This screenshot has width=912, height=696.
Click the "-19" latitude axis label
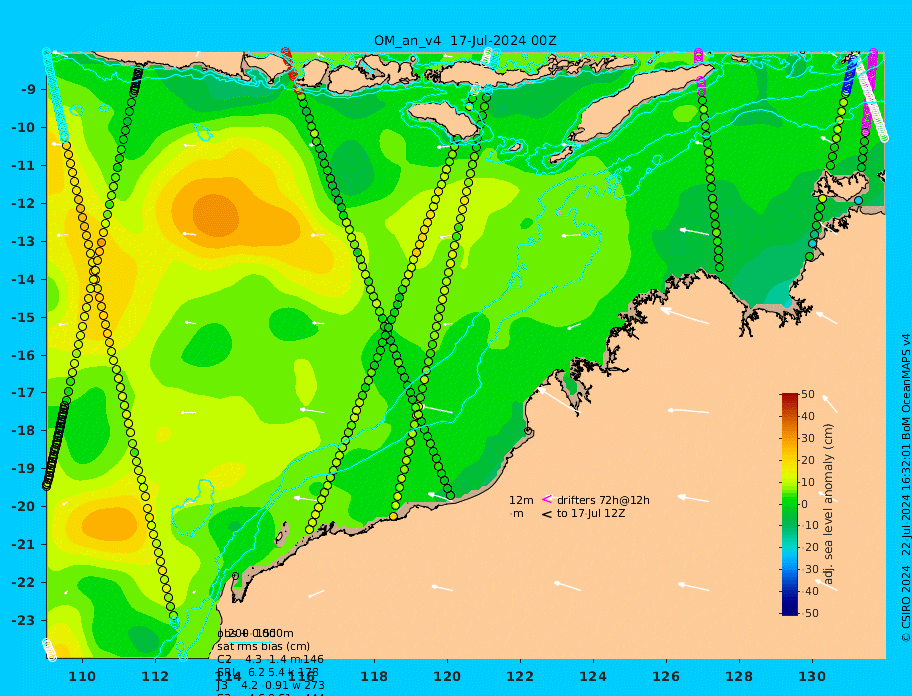[24, 468]
